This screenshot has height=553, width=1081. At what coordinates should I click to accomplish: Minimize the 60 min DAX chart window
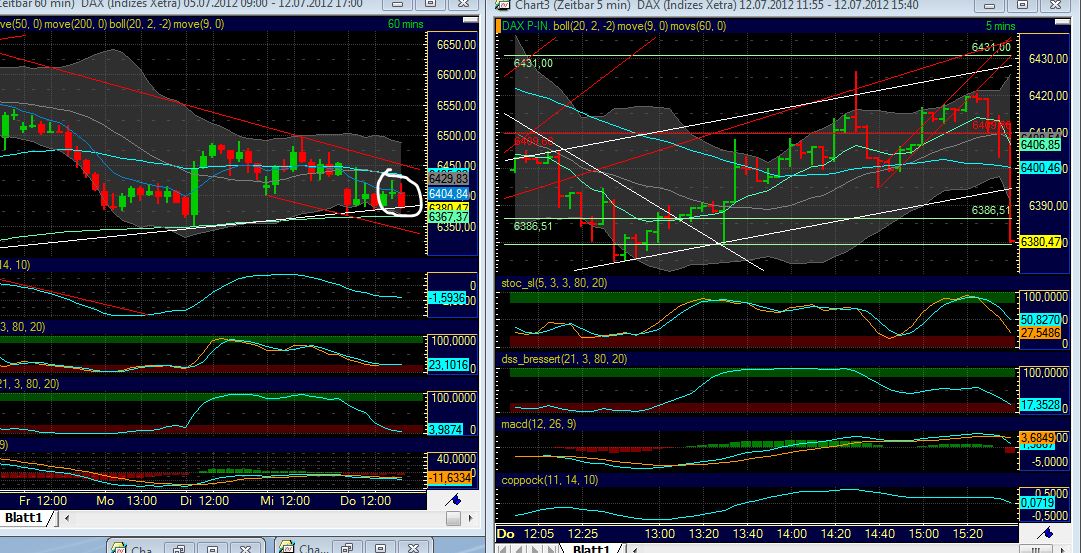point(398,3)
